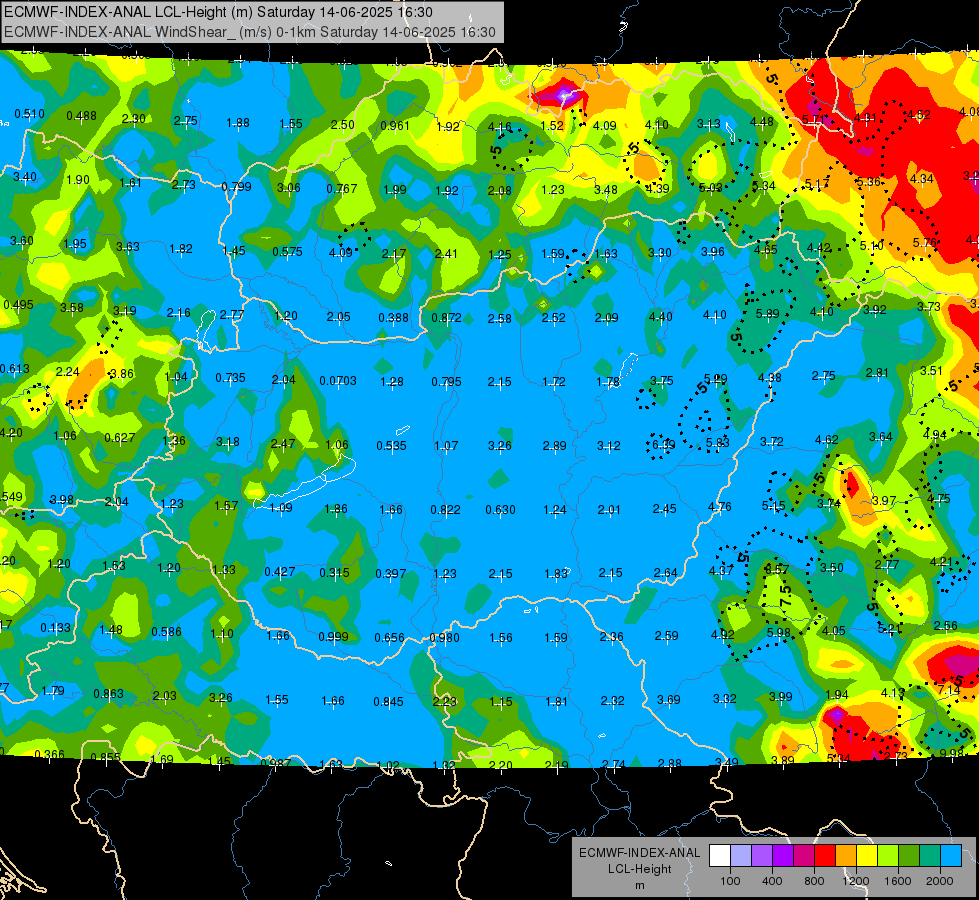Click the wind shear value 0.575
979x900 pixels.
click(x=287, y=251)
